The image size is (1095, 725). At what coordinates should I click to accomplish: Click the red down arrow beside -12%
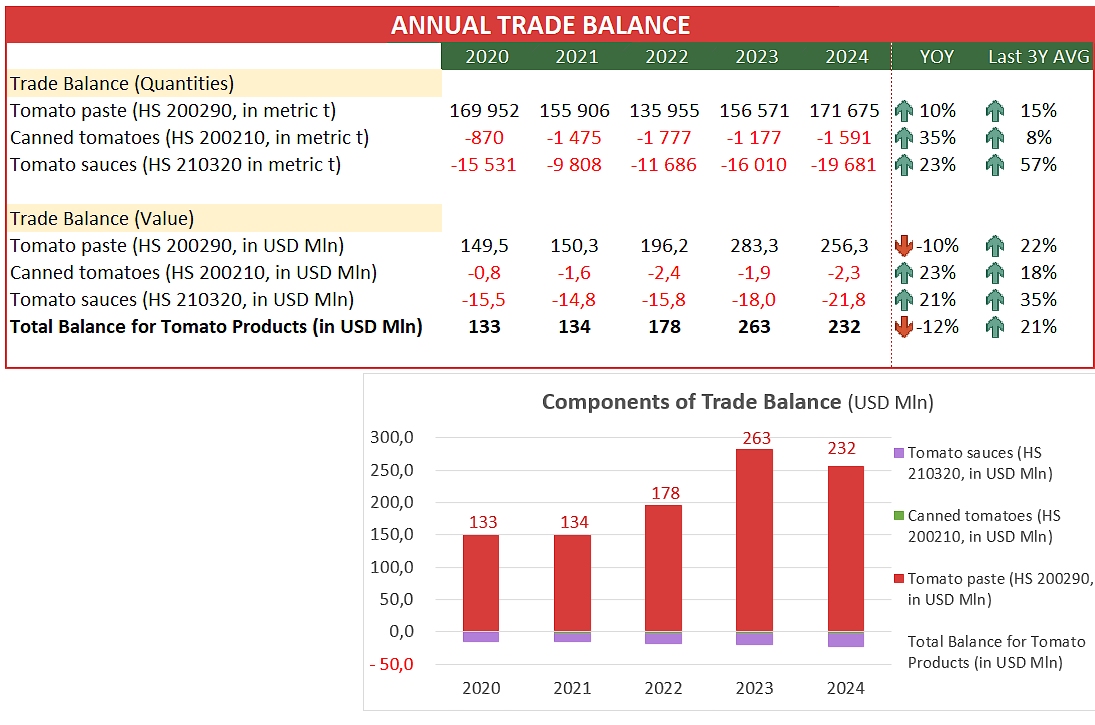point(905,327)
